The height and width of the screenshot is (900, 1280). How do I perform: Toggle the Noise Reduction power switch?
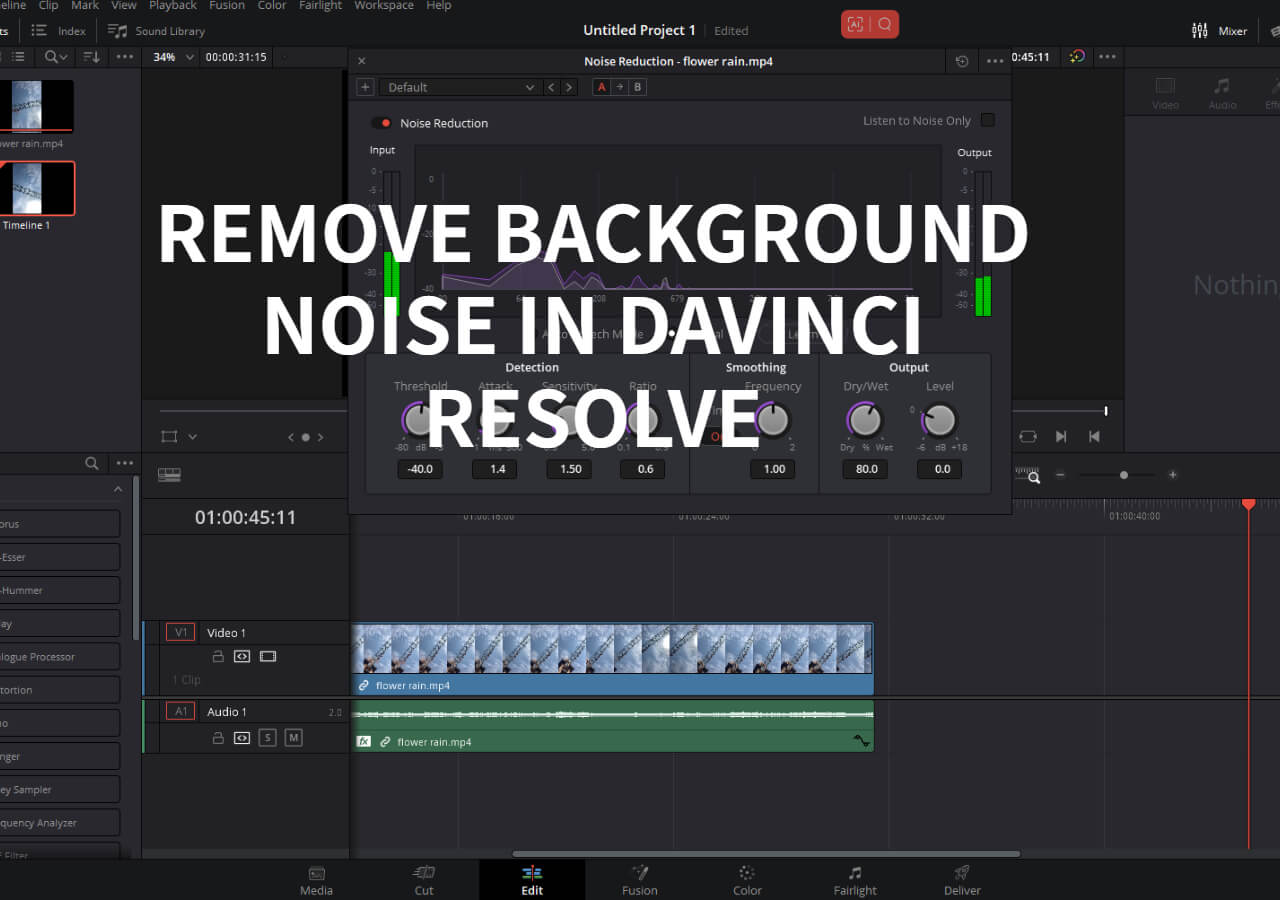pos(382,123)
